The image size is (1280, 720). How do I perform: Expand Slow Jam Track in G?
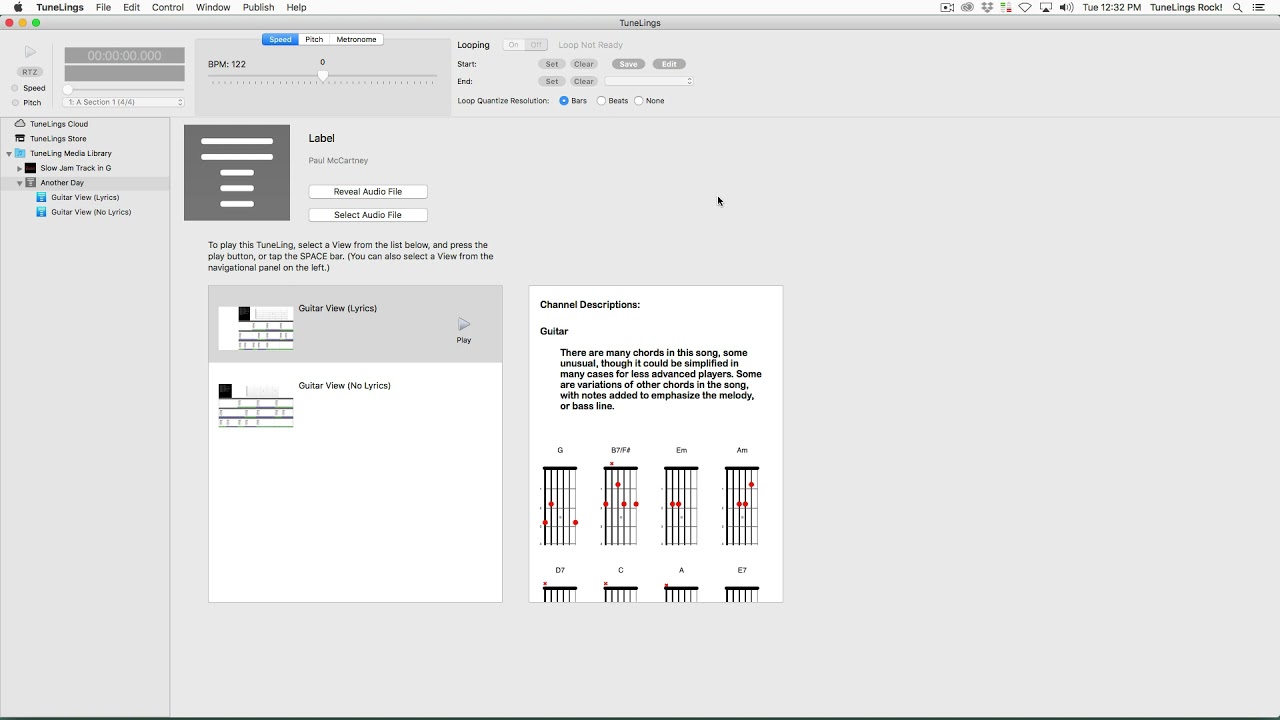19,168
